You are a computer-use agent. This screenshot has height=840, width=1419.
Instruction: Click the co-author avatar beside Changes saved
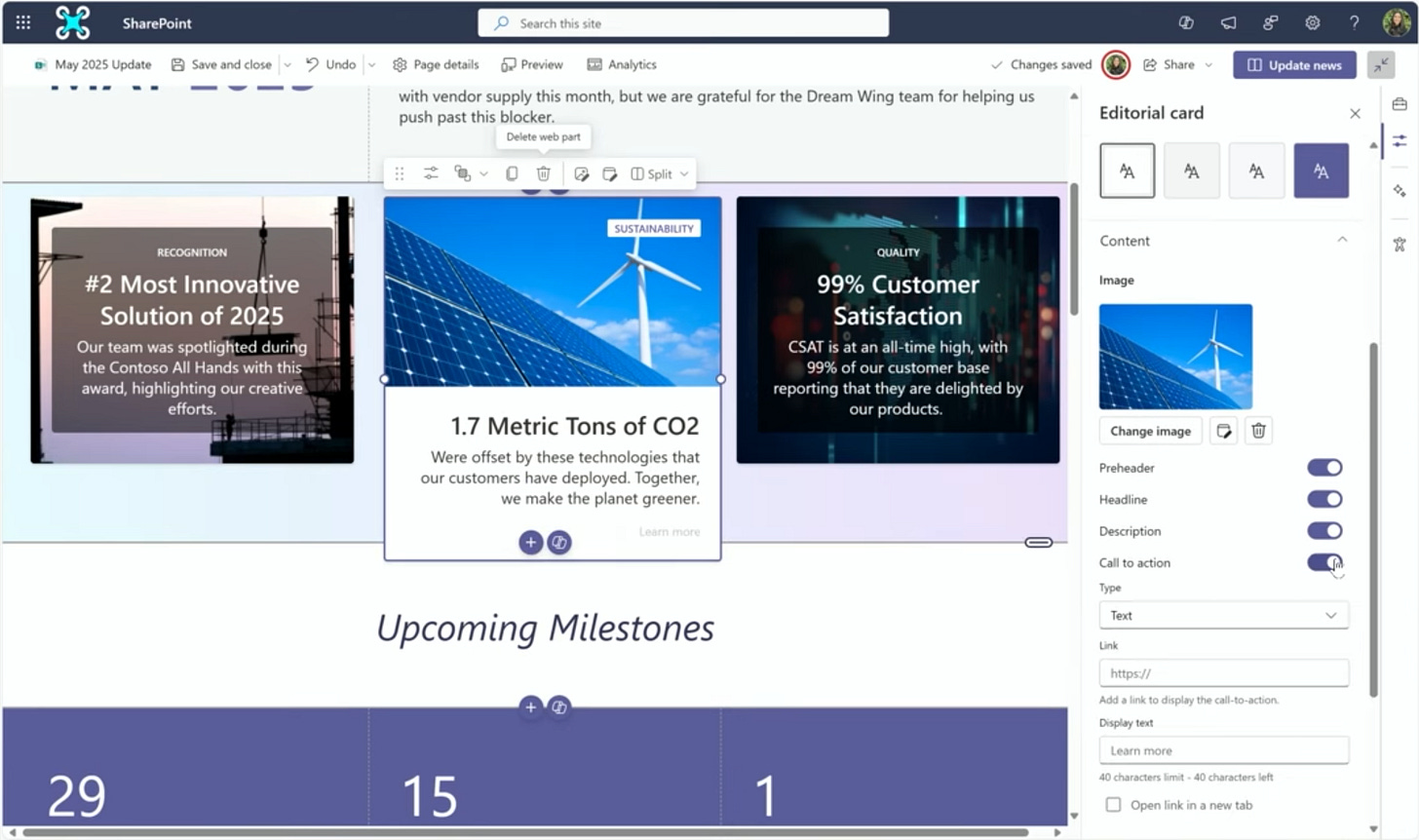(x=1116, y=64)
